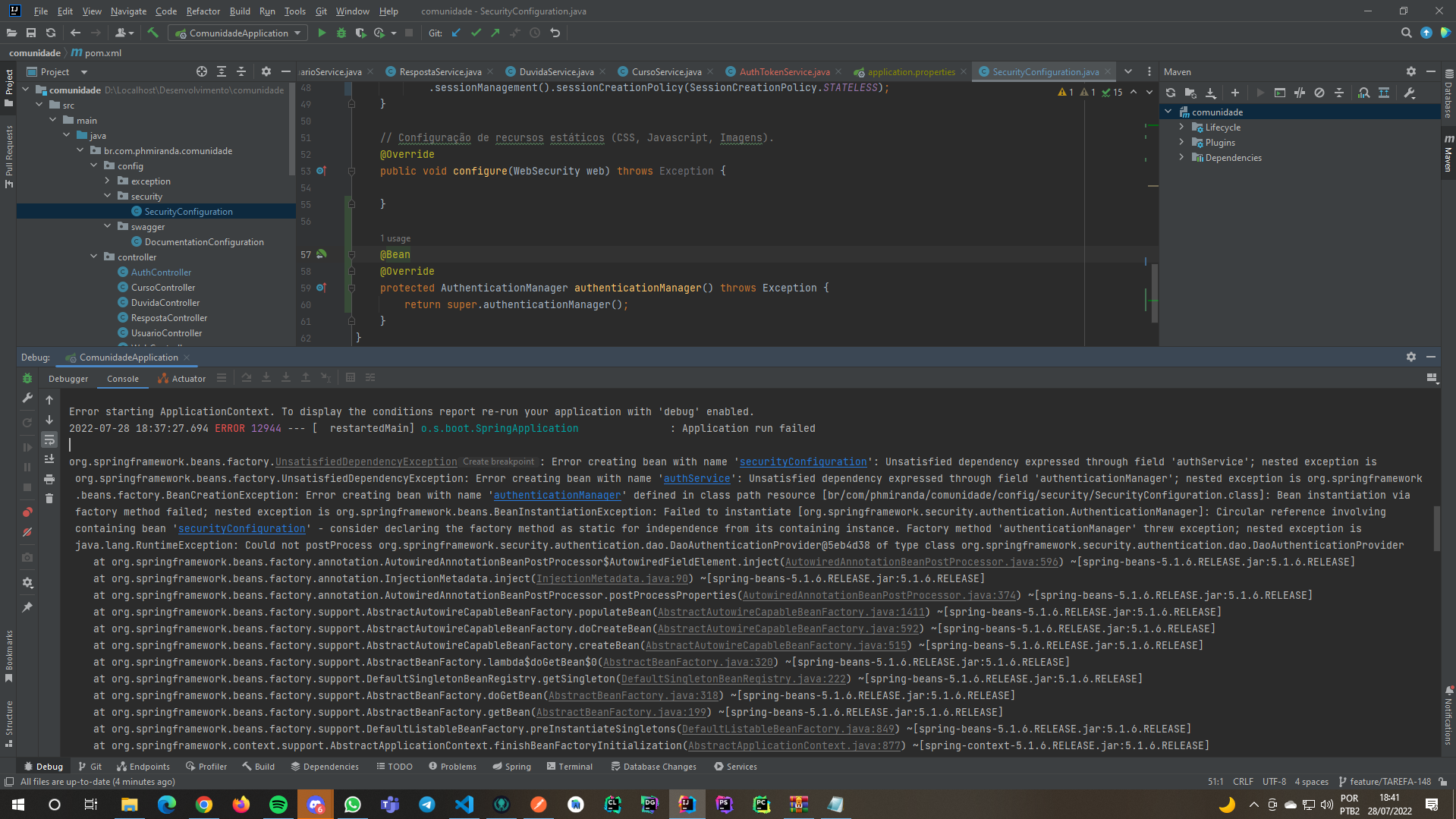Expand Lifecycle node in Maven
1456x819 pixels.
click(x=1181, y=127)
